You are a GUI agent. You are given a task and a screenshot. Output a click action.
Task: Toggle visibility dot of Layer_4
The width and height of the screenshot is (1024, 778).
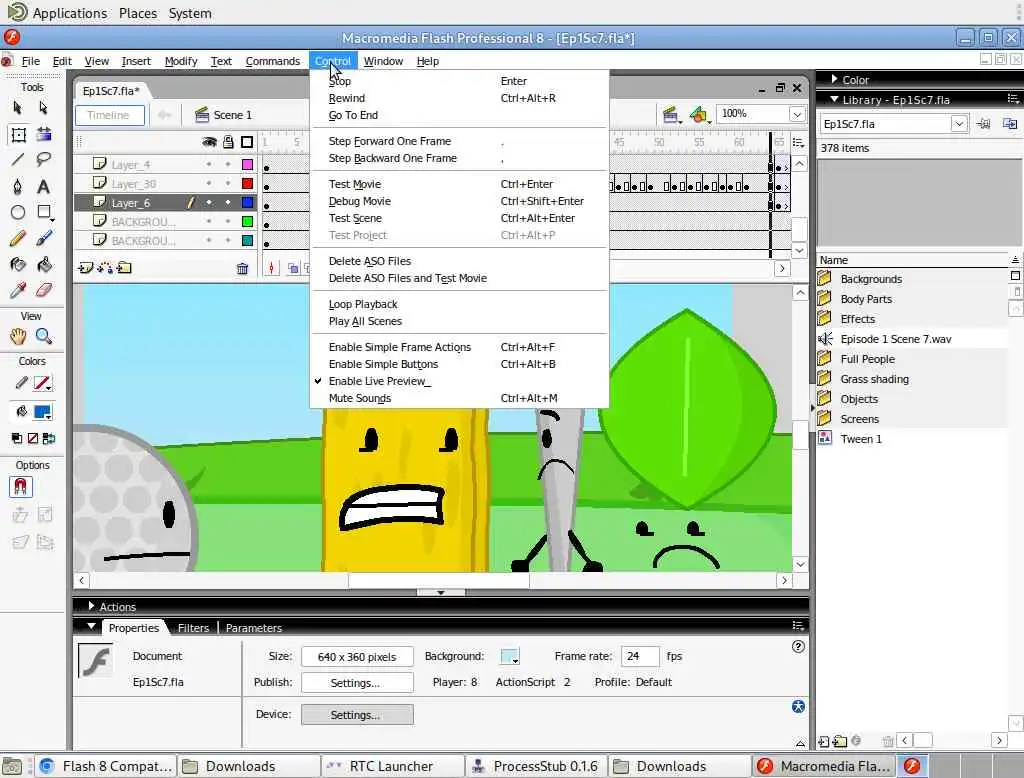[x=209, y=165]
